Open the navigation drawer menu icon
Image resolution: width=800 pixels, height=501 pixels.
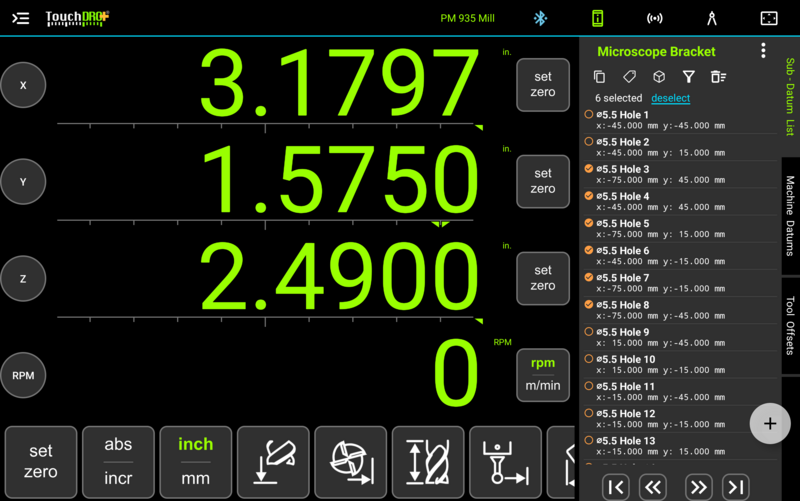20,18
